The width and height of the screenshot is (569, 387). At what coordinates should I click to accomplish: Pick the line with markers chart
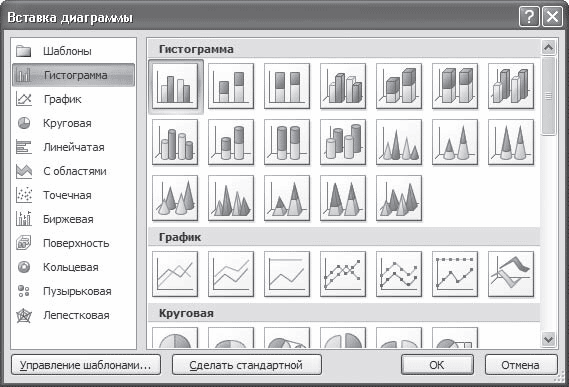[x=343, y=274]
